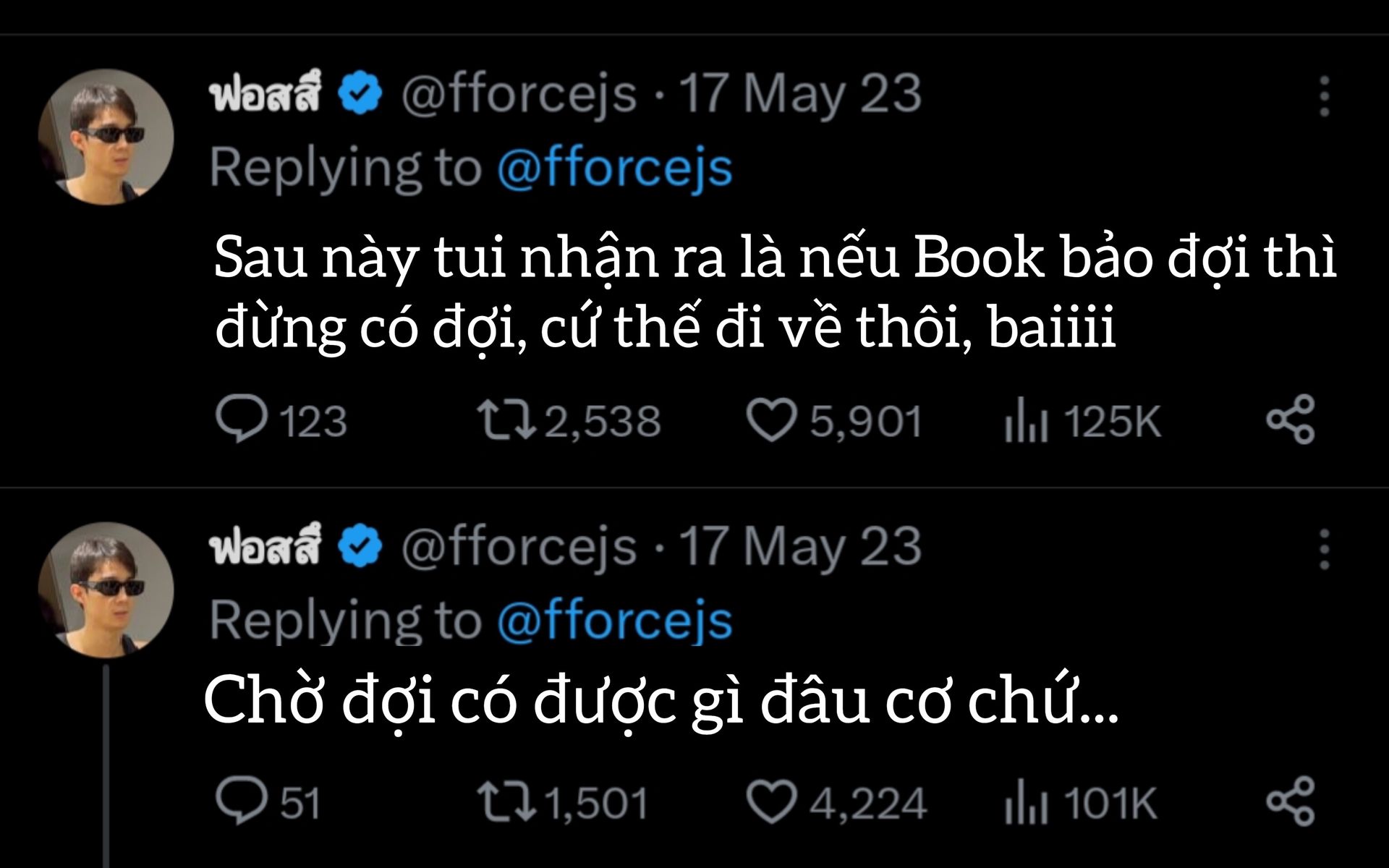Screen dimensions: 1389x868
Task: Open the display name on second tweet
Action: (264, 548)
